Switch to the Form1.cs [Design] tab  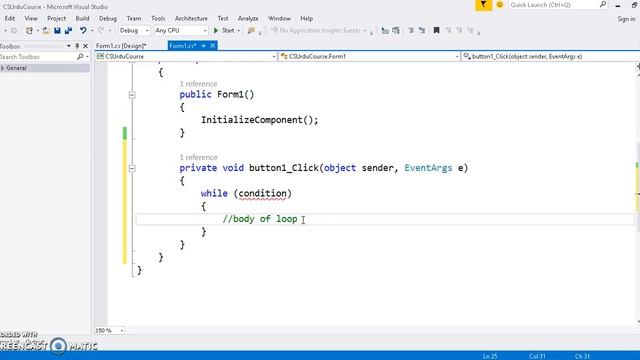(x=122, y=46)
